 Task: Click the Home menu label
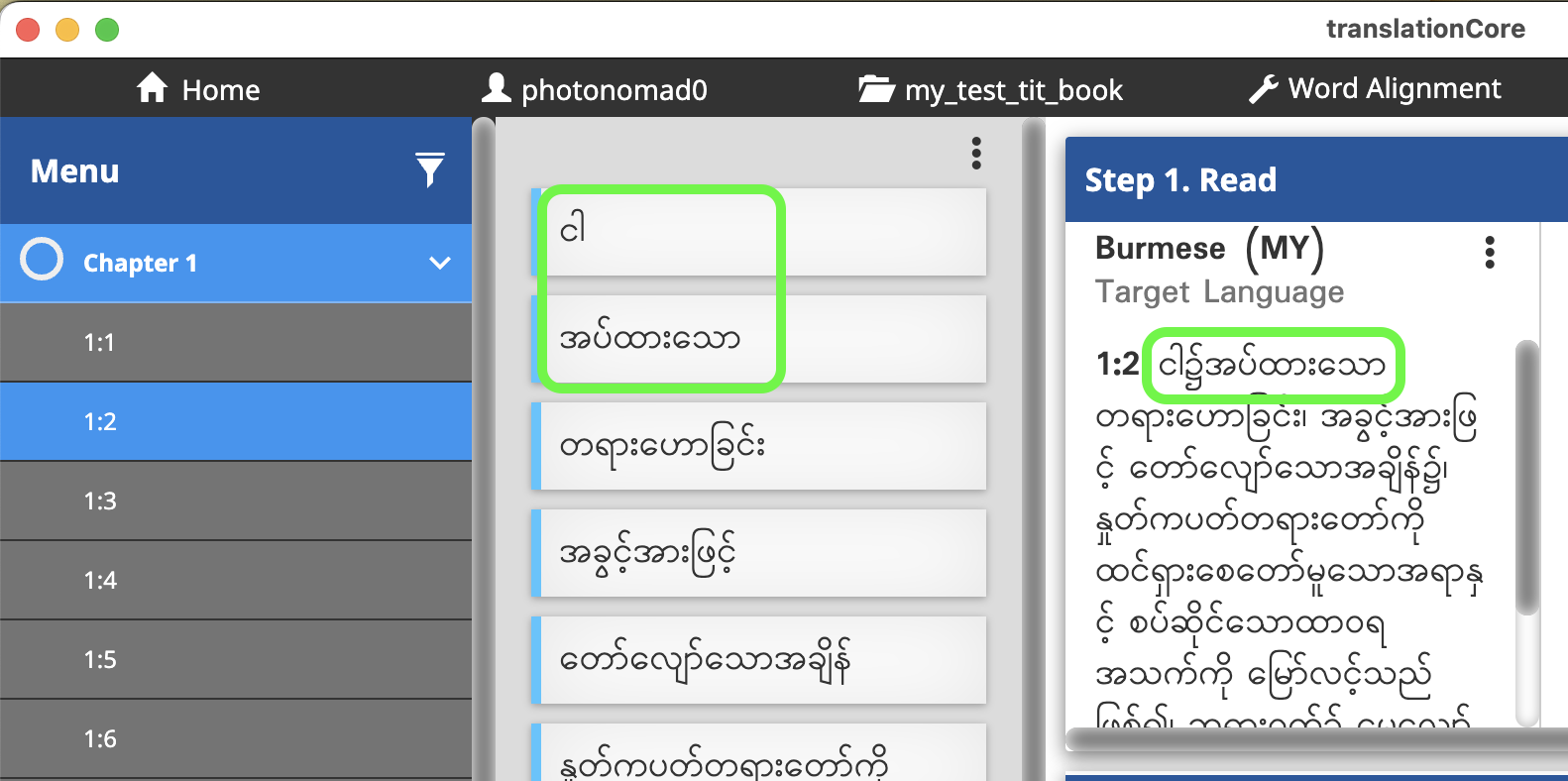click(x=221, y=90)
